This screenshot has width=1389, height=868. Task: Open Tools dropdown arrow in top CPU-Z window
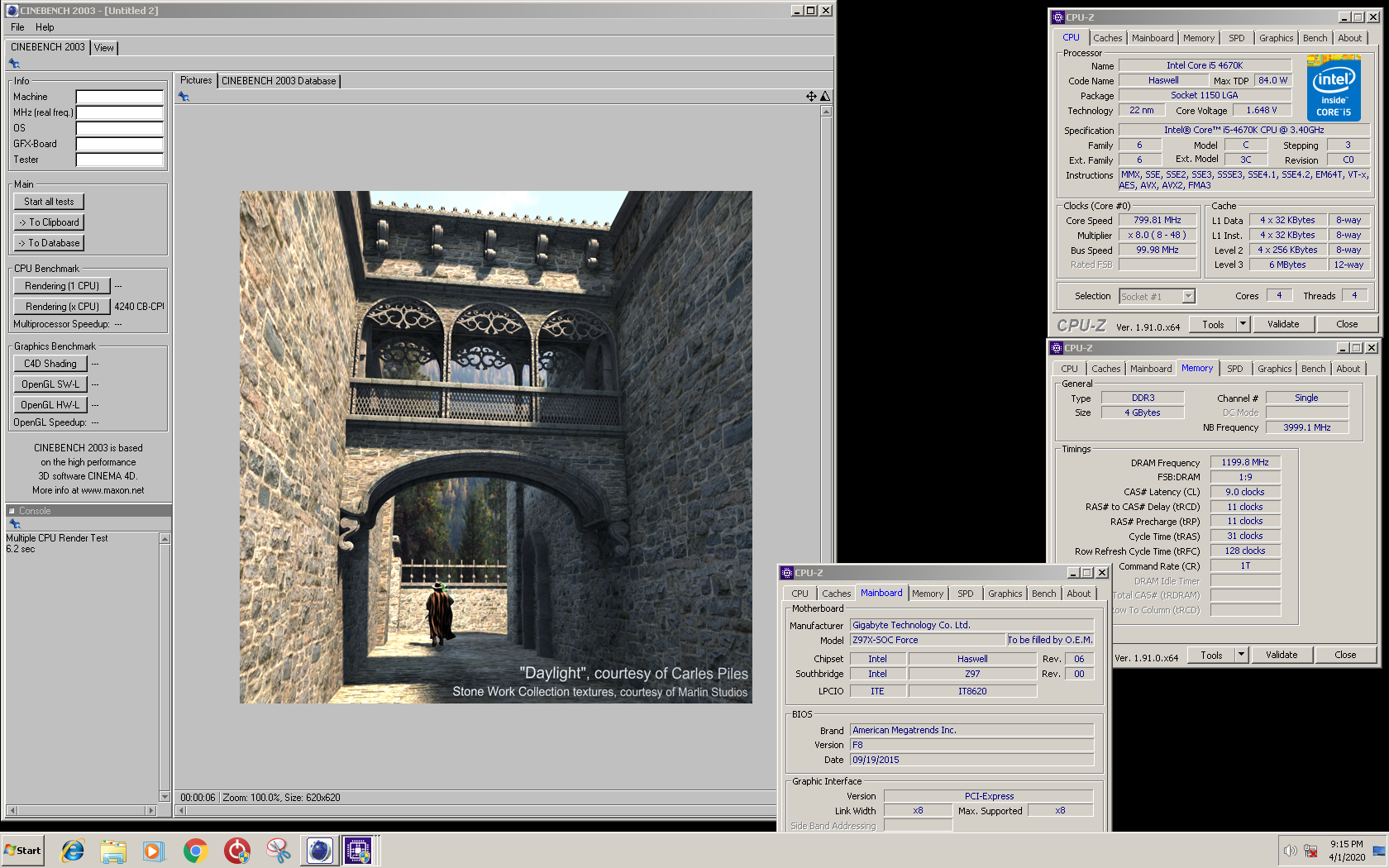click(x=1243, y=324)
